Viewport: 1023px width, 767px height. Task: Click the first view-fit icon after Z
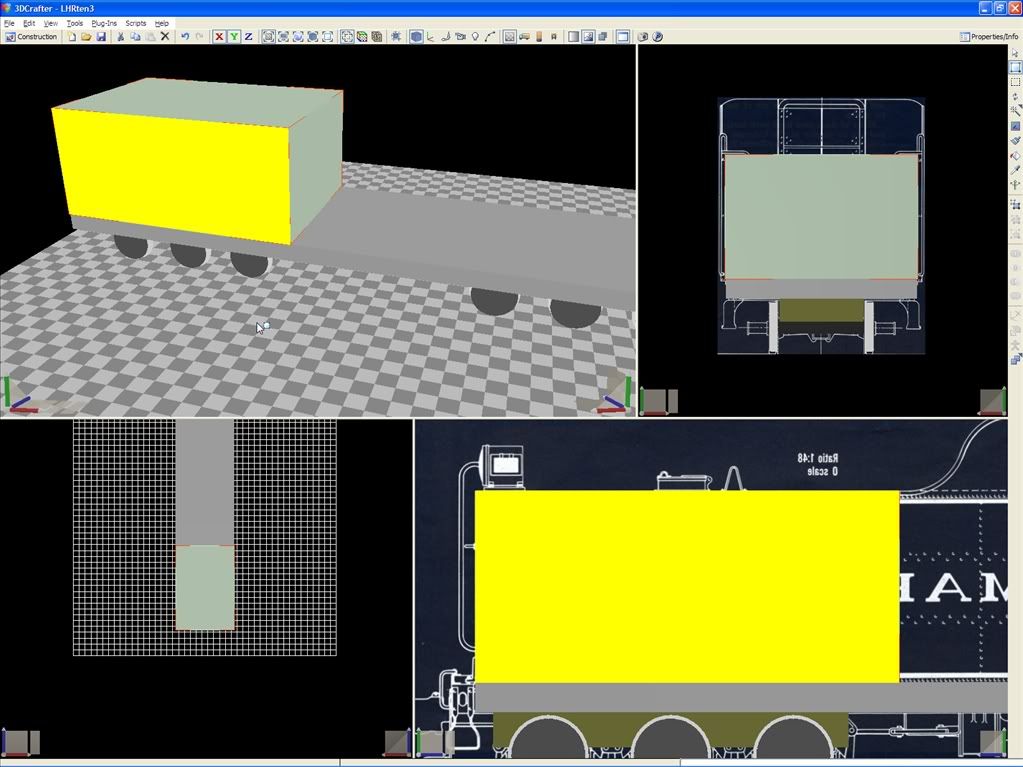pos(268,37)
